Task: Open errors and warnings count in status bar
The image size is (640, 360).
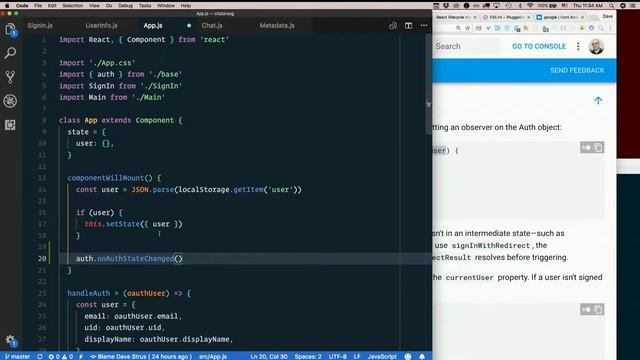Action: point(60,356)
